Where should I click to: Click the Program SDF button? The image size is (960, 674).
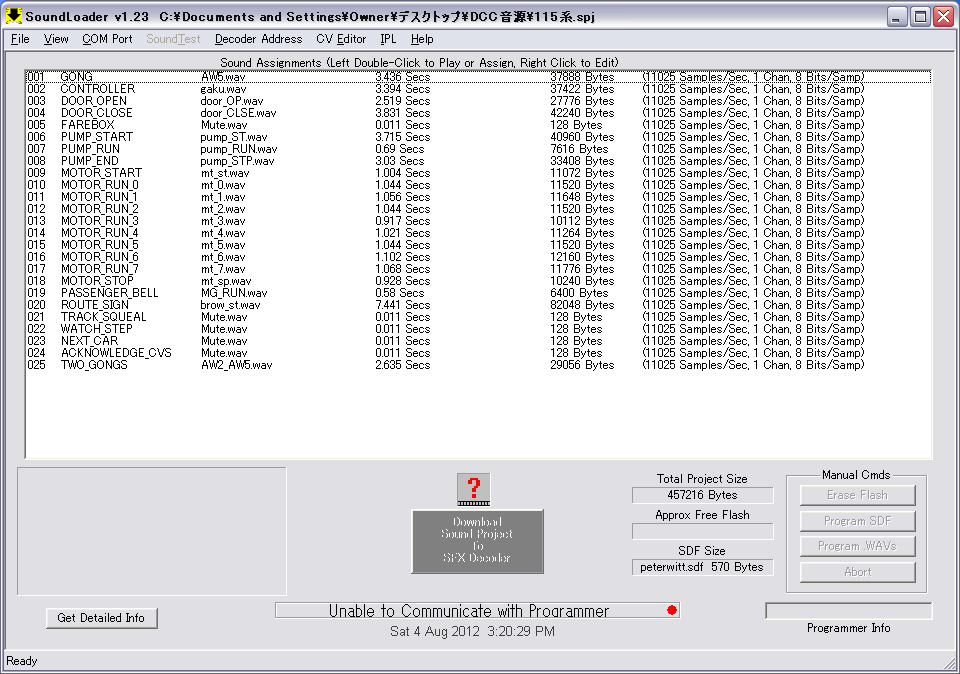coord(857,521)
